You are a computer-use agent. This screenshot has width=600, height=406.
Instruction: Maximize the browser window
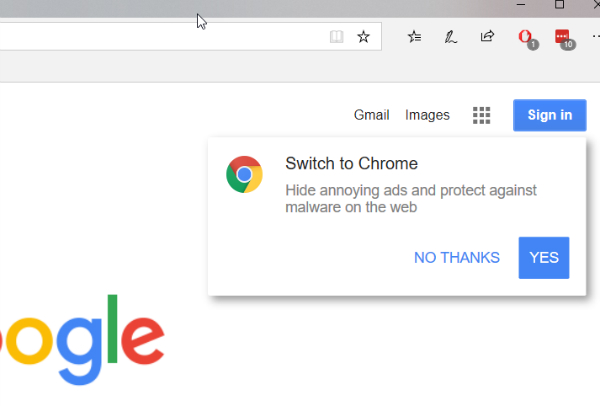[x=559, y=4]
